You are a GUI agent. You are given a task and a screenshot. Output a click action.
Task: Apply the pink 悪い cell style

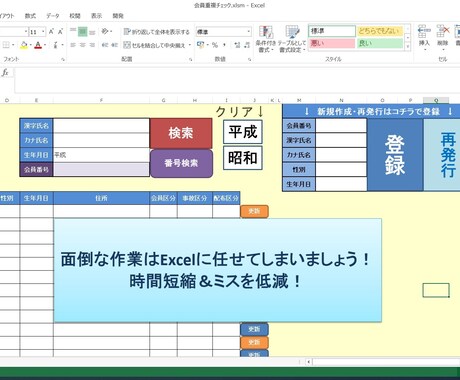332,43
